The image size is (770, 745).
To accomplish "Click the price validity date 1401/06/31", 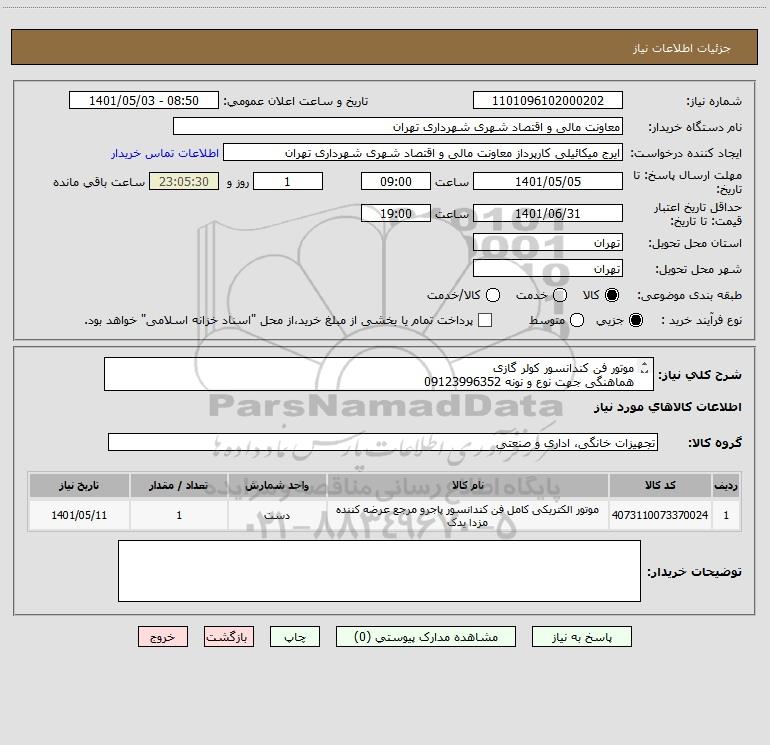I will point(548,213).
